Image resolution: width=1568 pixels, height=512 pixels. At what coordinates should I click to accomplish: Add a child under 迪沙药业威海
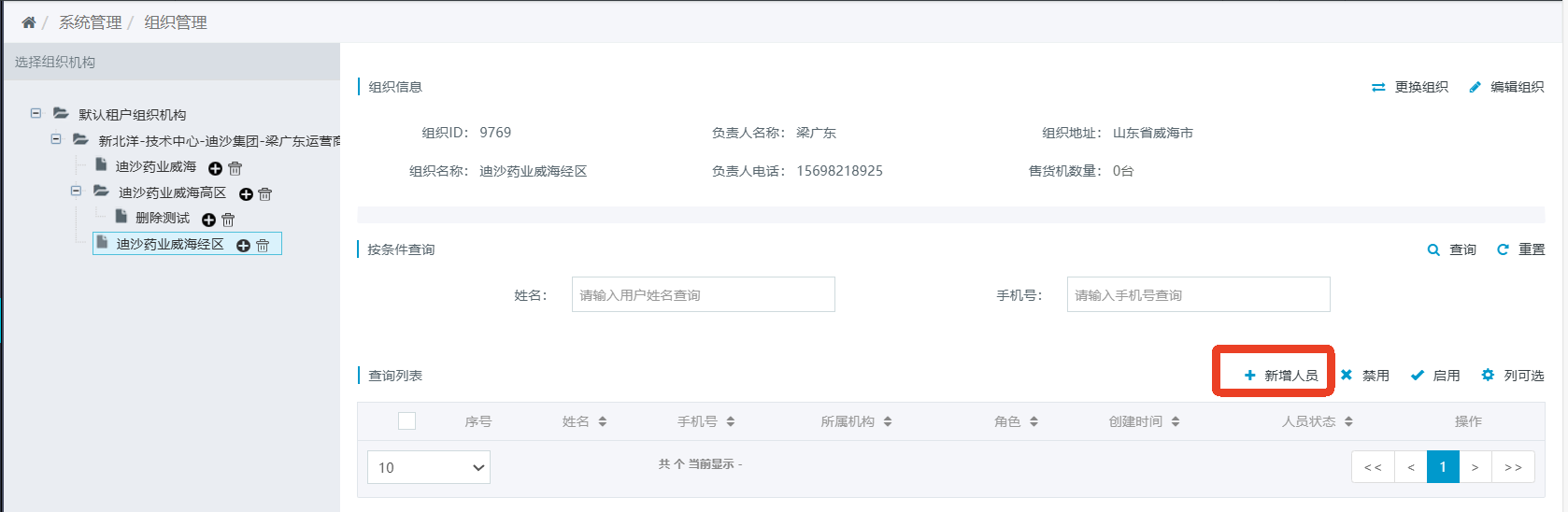(215, 168)
